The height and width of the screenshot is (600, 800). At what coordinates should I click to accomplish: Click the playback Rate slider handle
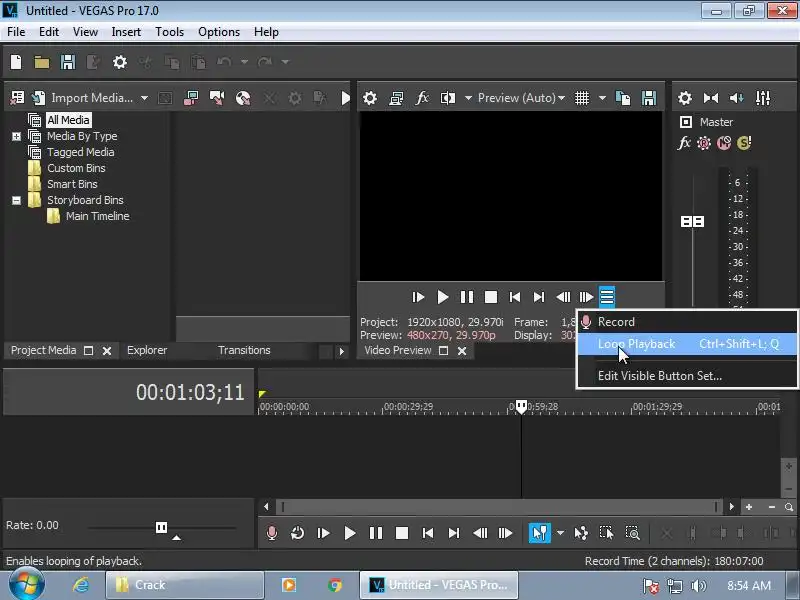click(x=161, y=527)
